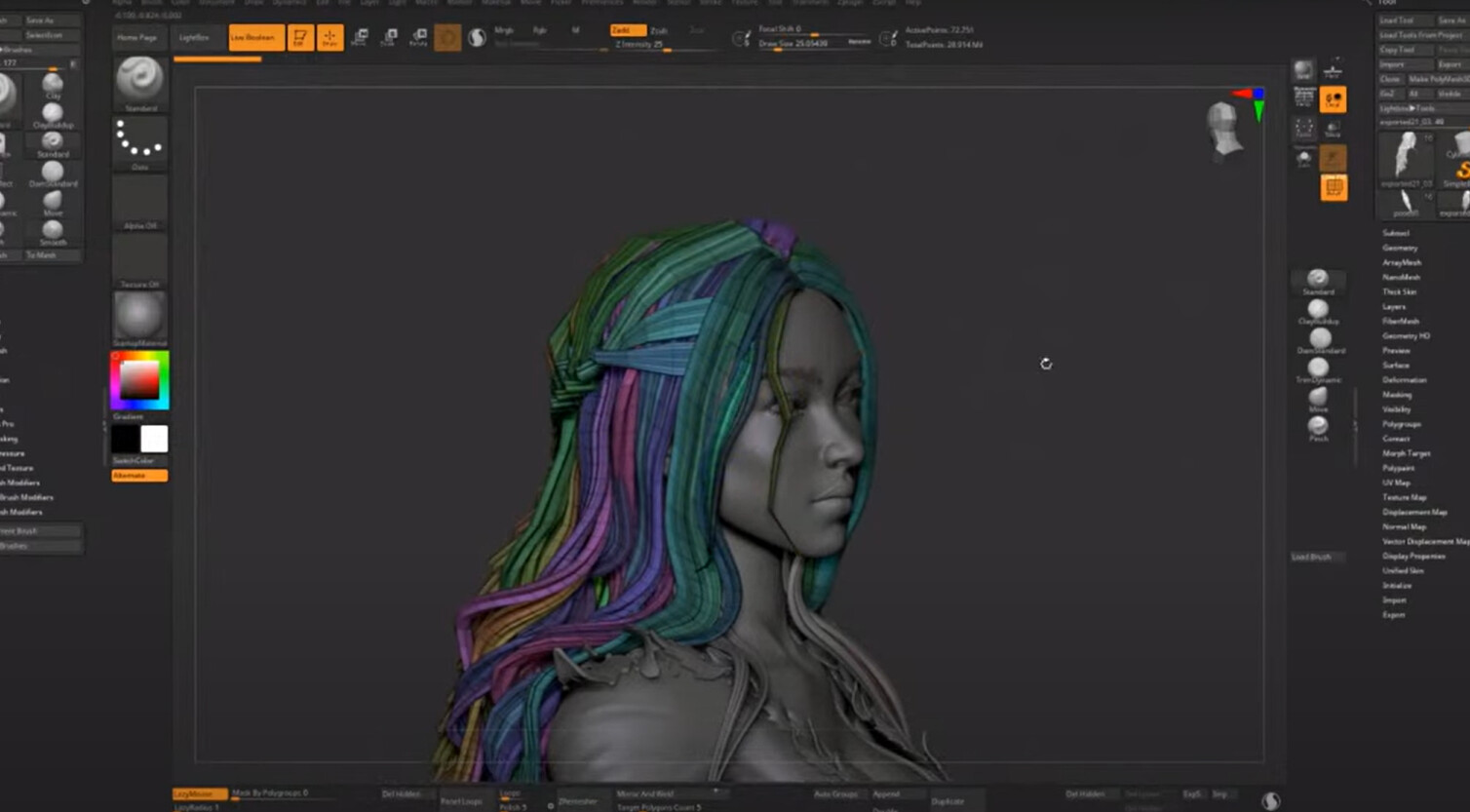
Task: Expand the Layers section
Action: point(1394,306)
